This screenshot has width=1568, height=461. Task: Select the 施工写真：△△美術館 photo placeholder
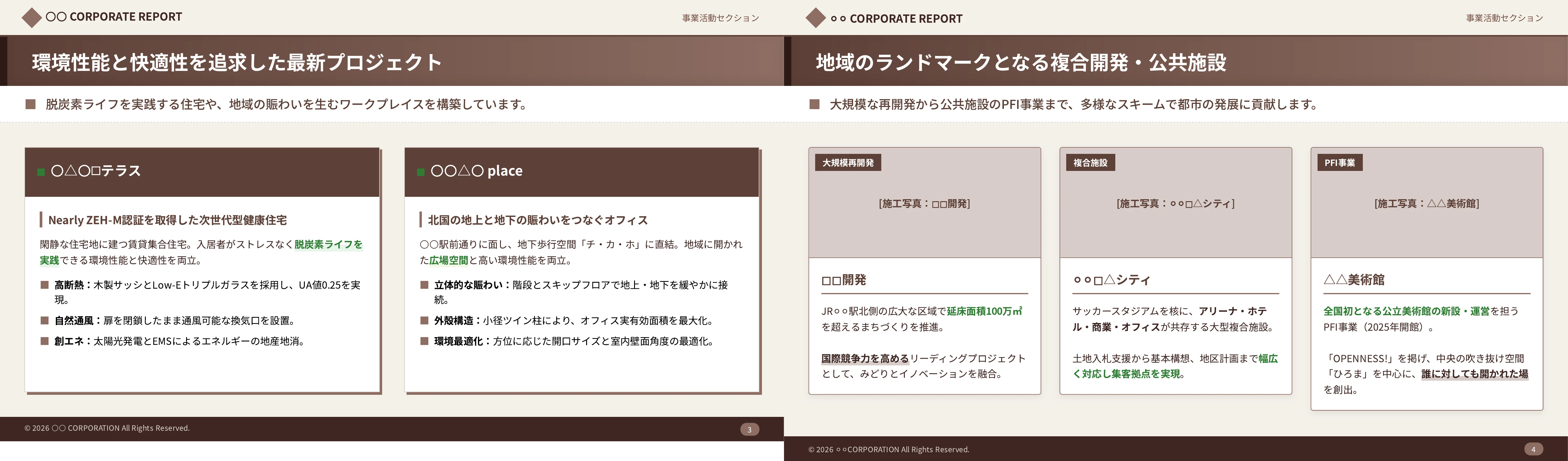click(x=1427, y=203)
